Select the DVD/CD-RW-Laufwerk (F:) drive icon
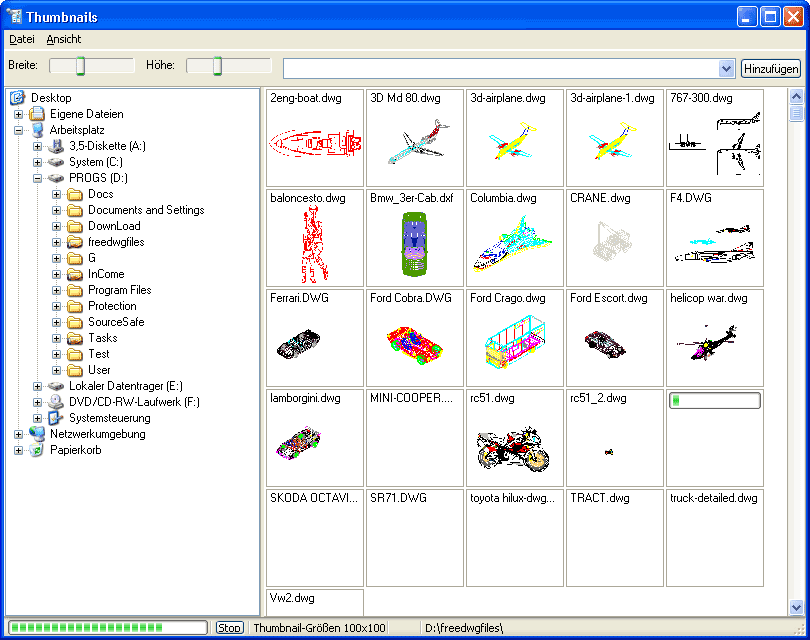The height and width of the screenshot is (640, 810). [56, 402]
